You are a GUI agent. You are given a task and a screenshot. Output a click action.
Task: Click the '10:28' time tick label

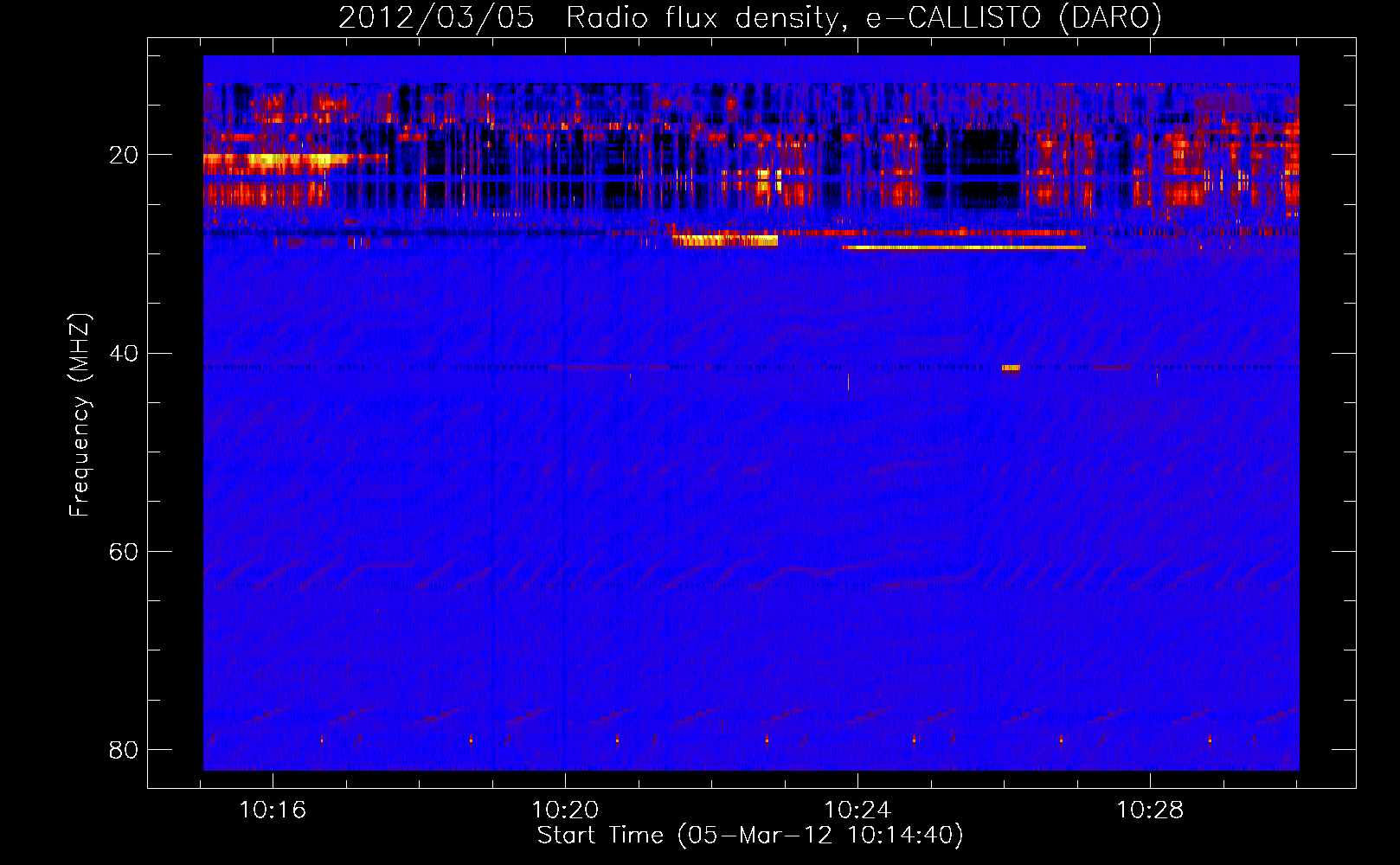click(1150, 811)
